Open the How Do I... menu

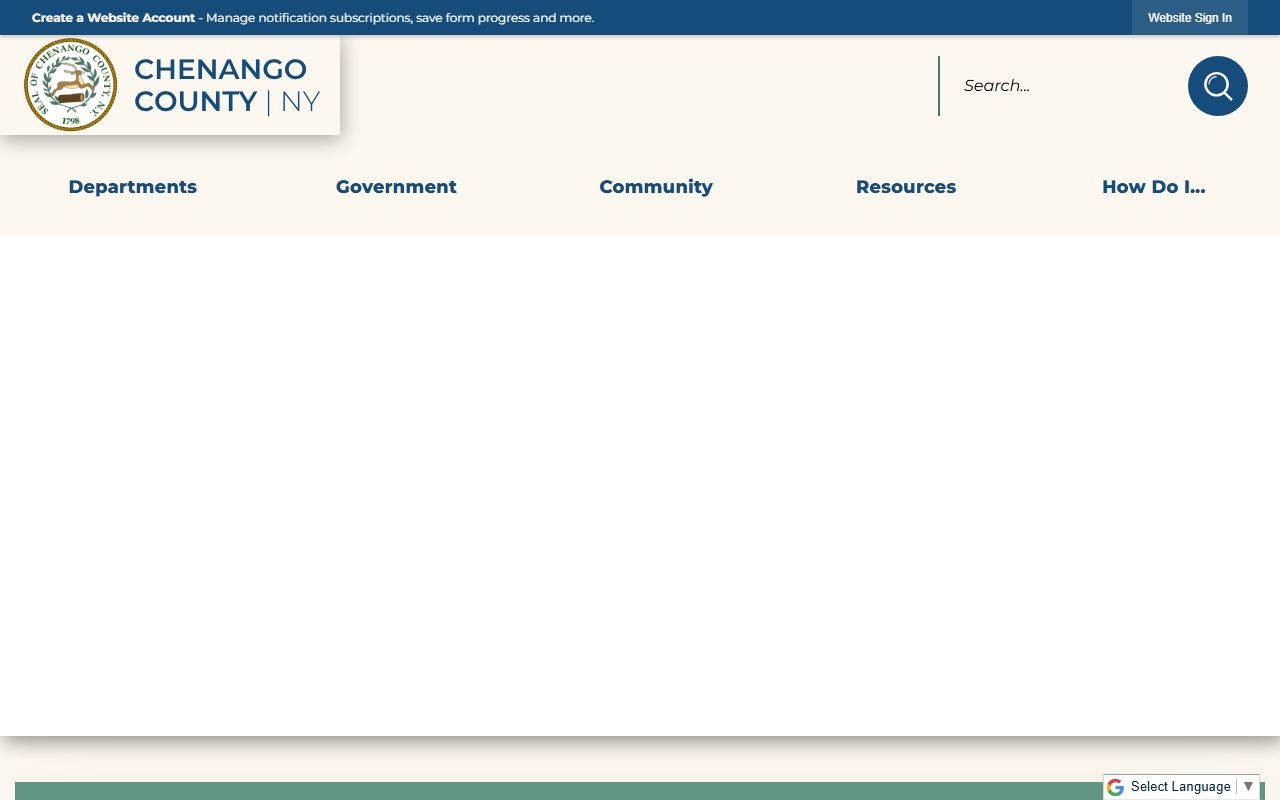pos(1154,187)
